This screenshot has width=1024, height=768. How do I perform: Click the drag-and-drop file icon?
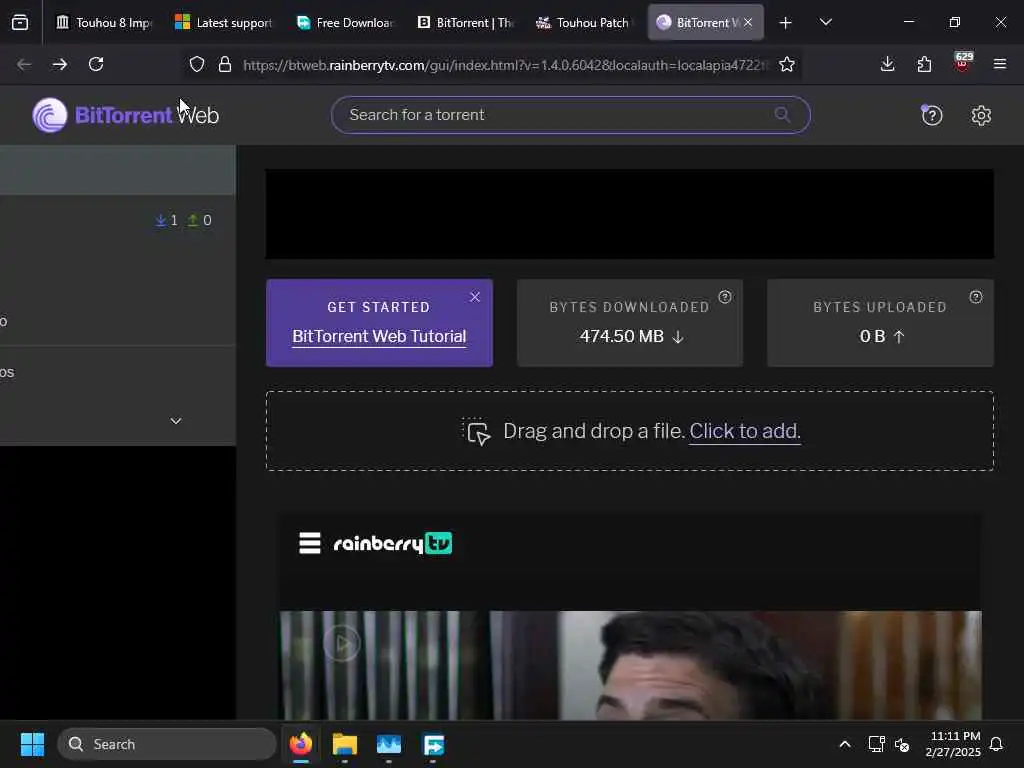[476, 432]
